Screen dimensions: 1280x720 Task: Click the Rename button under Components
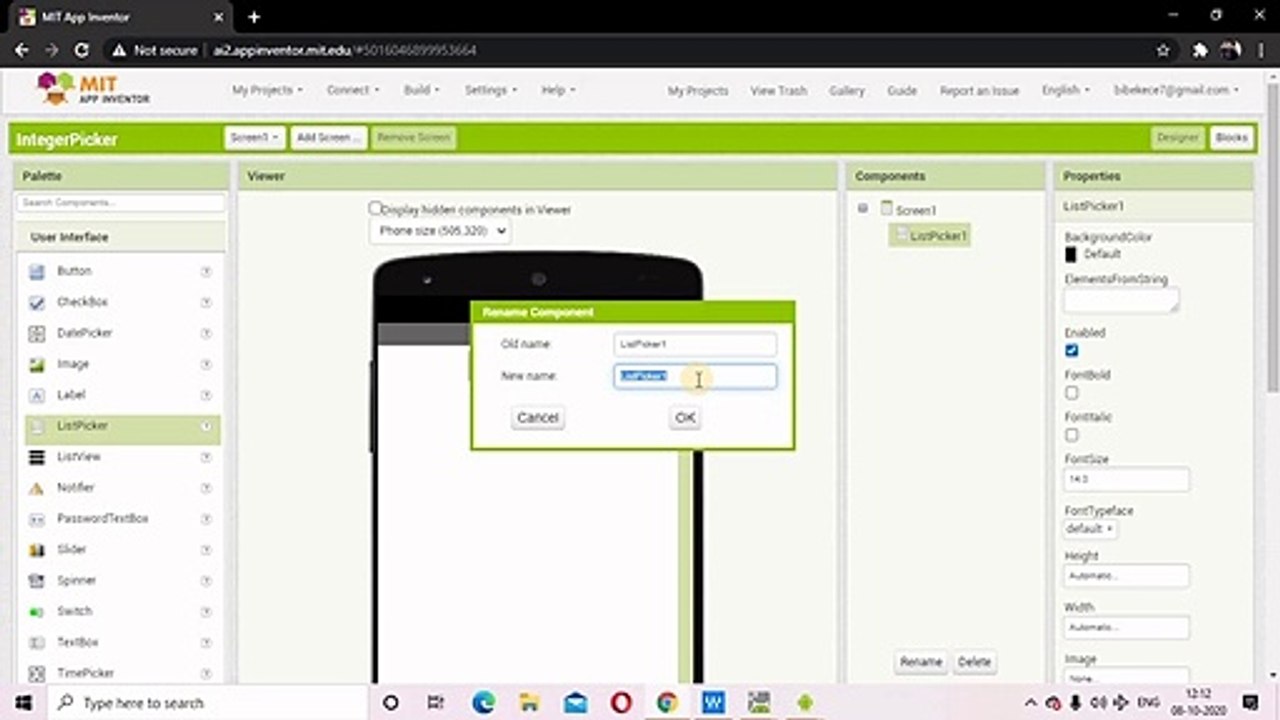point(920,662)
